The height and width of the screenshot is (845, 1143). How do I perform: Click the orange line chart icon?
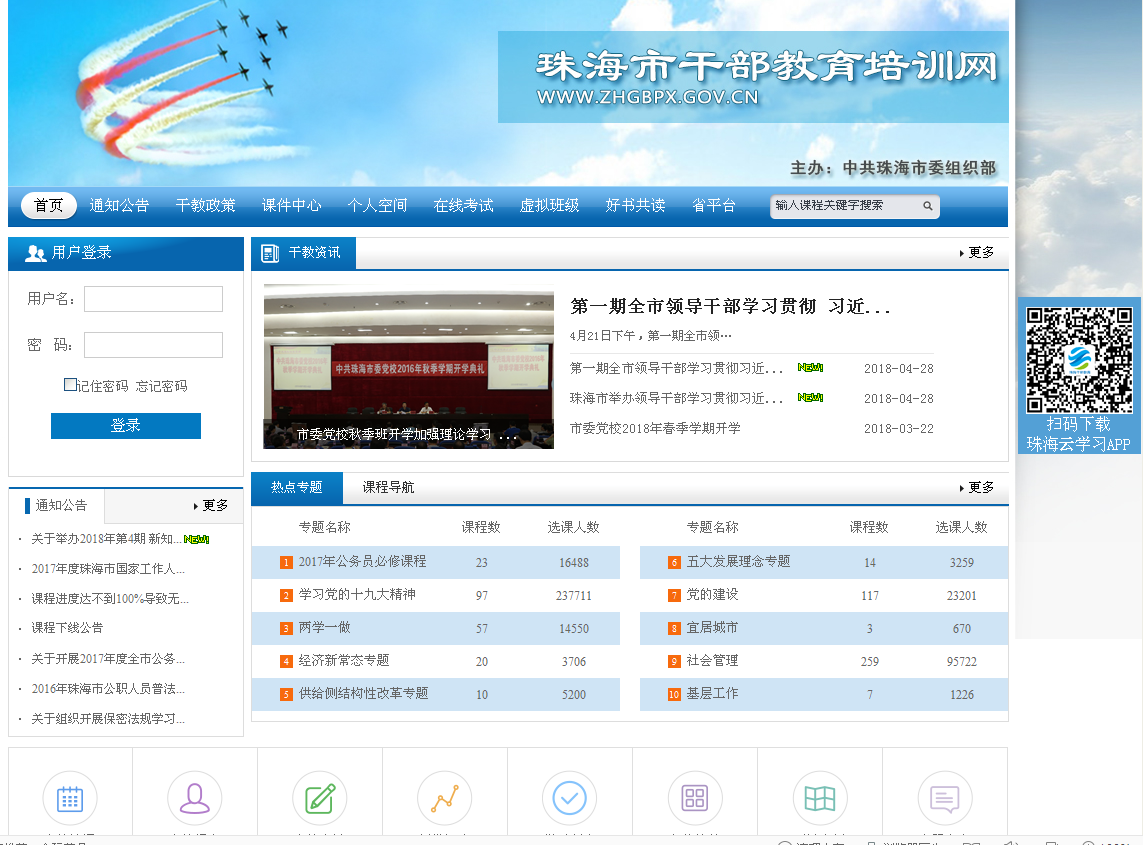pos(445,798)
